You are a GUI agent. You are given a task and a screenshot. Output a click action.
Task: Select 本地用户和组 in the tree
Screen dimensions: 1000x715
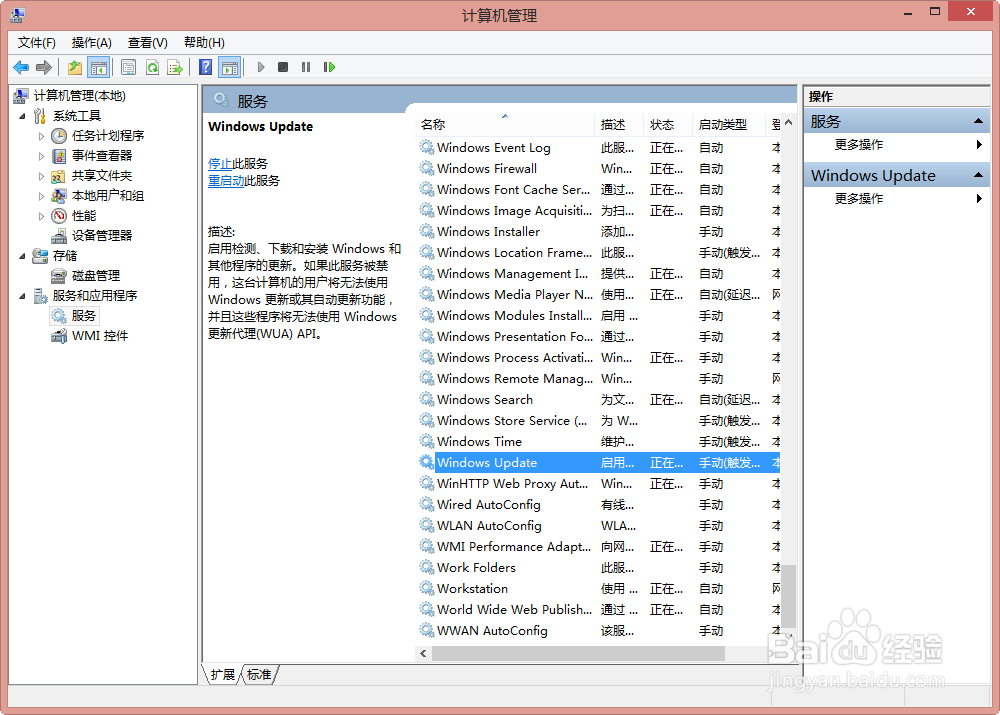[x=107, y=196]
